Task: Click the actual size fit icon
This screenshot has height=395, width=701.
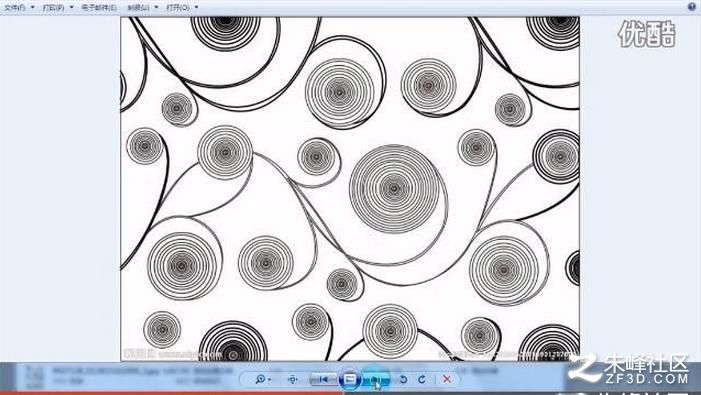Action: coord(293,379)
